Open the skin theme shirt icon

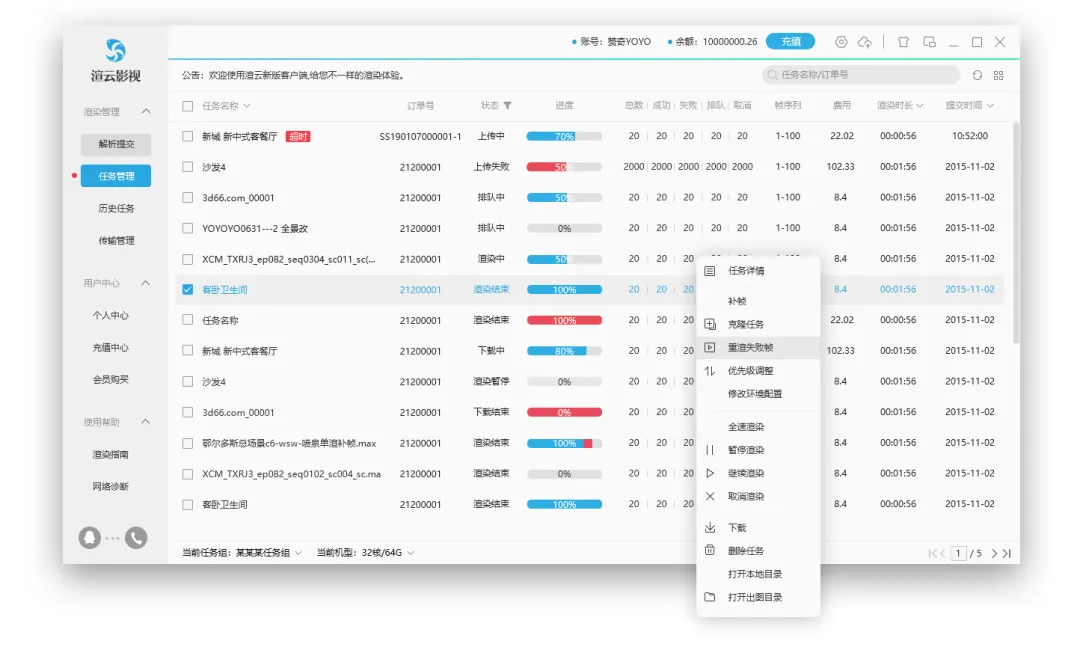[x=903, y=42]
